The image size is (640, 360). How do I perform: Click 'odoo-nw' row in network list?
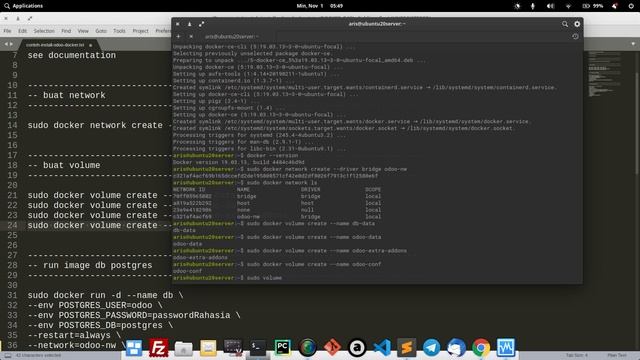[277, 217]
